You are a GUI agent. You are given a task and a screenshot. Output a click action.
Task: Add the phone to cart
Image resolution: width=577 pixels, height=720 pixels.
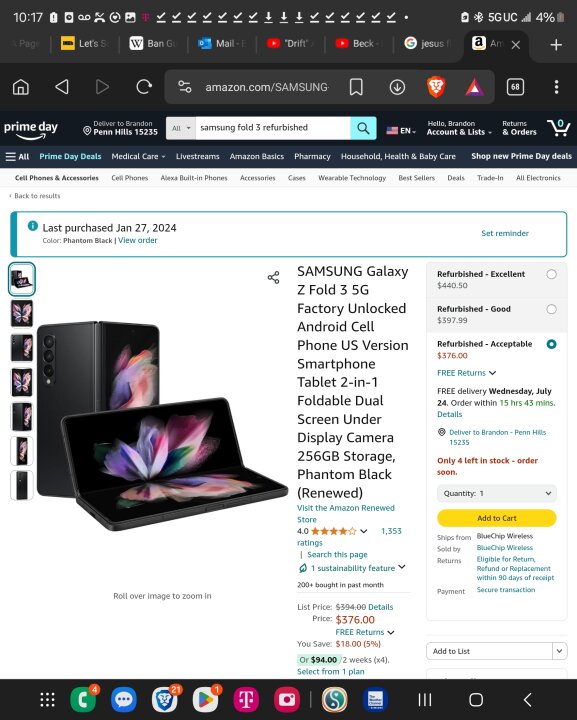[x=497, y=518]
